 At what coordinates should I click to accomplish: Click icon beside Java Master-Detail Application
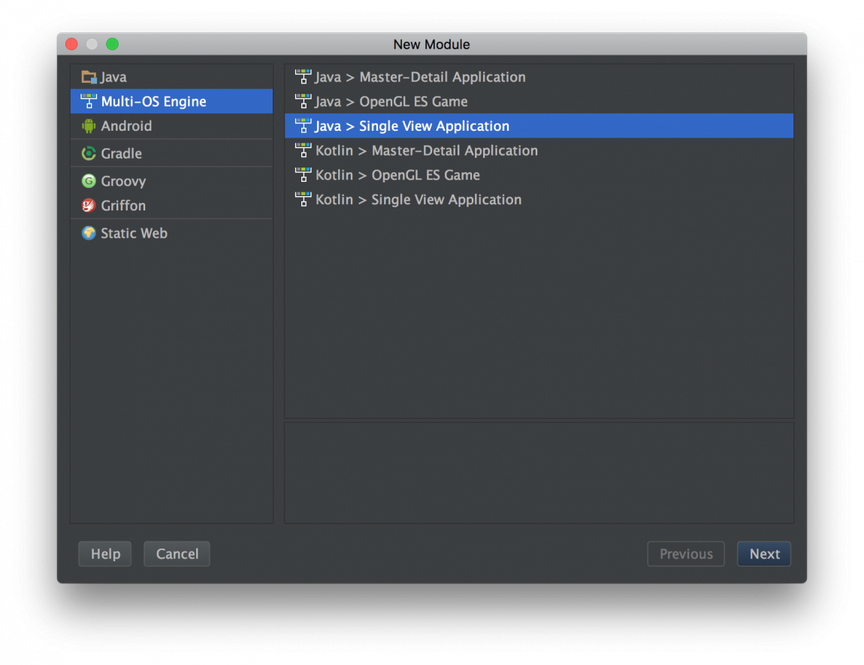(x=303, y=77)
